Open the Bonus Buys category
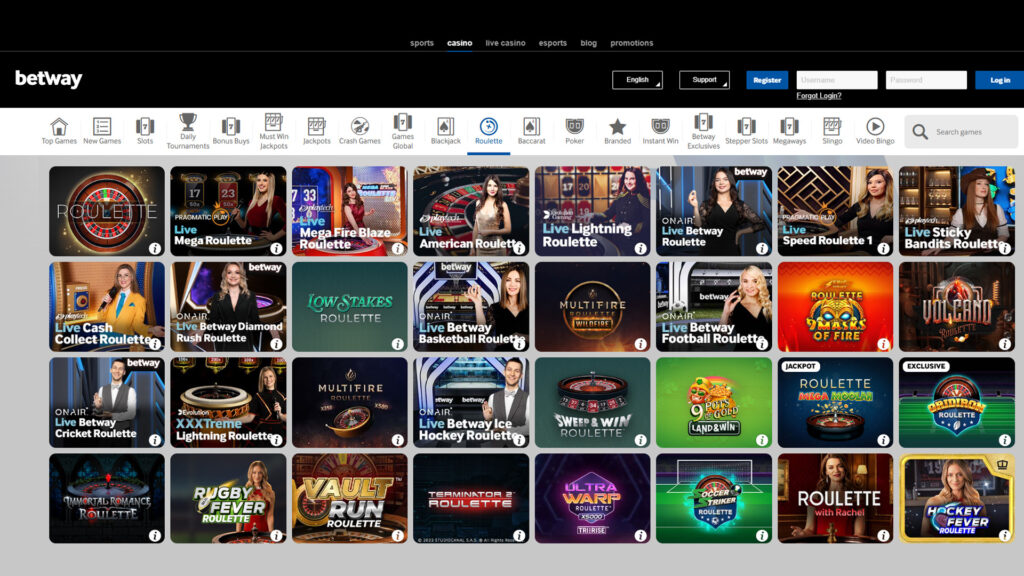 point(231,131)
